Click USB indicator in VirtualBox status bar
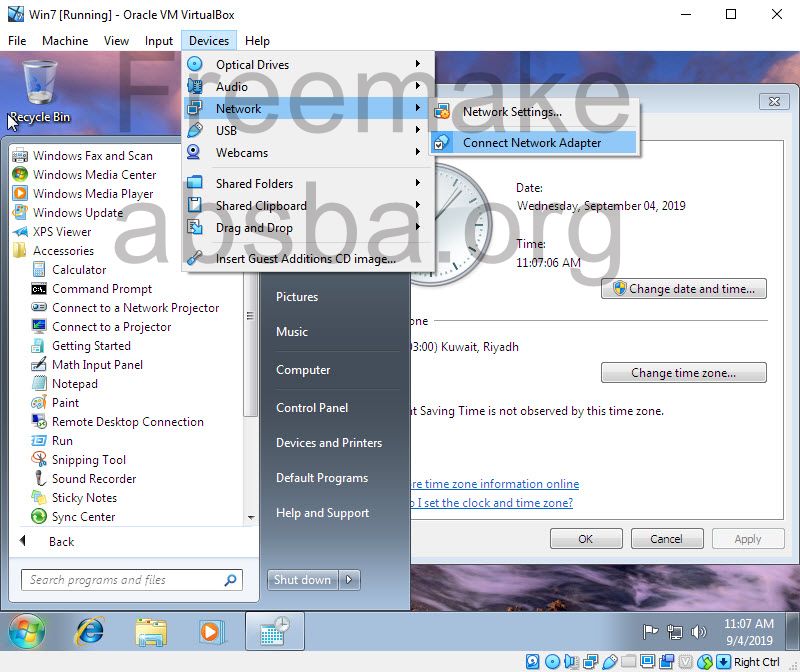 [x=610, y=662]
